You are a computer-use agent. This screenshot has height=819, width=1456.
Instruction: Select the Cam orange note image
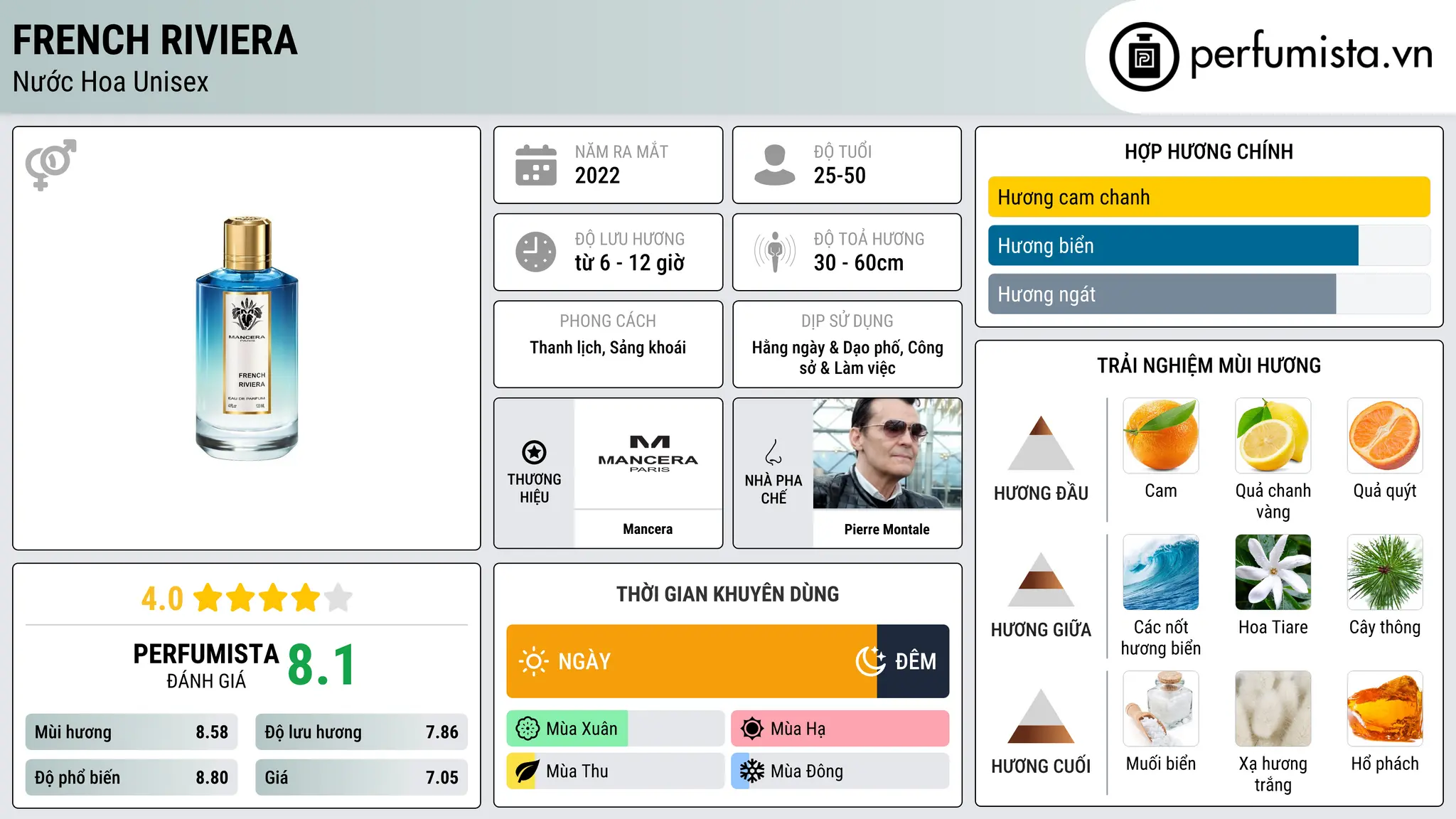coord(1161,436)
